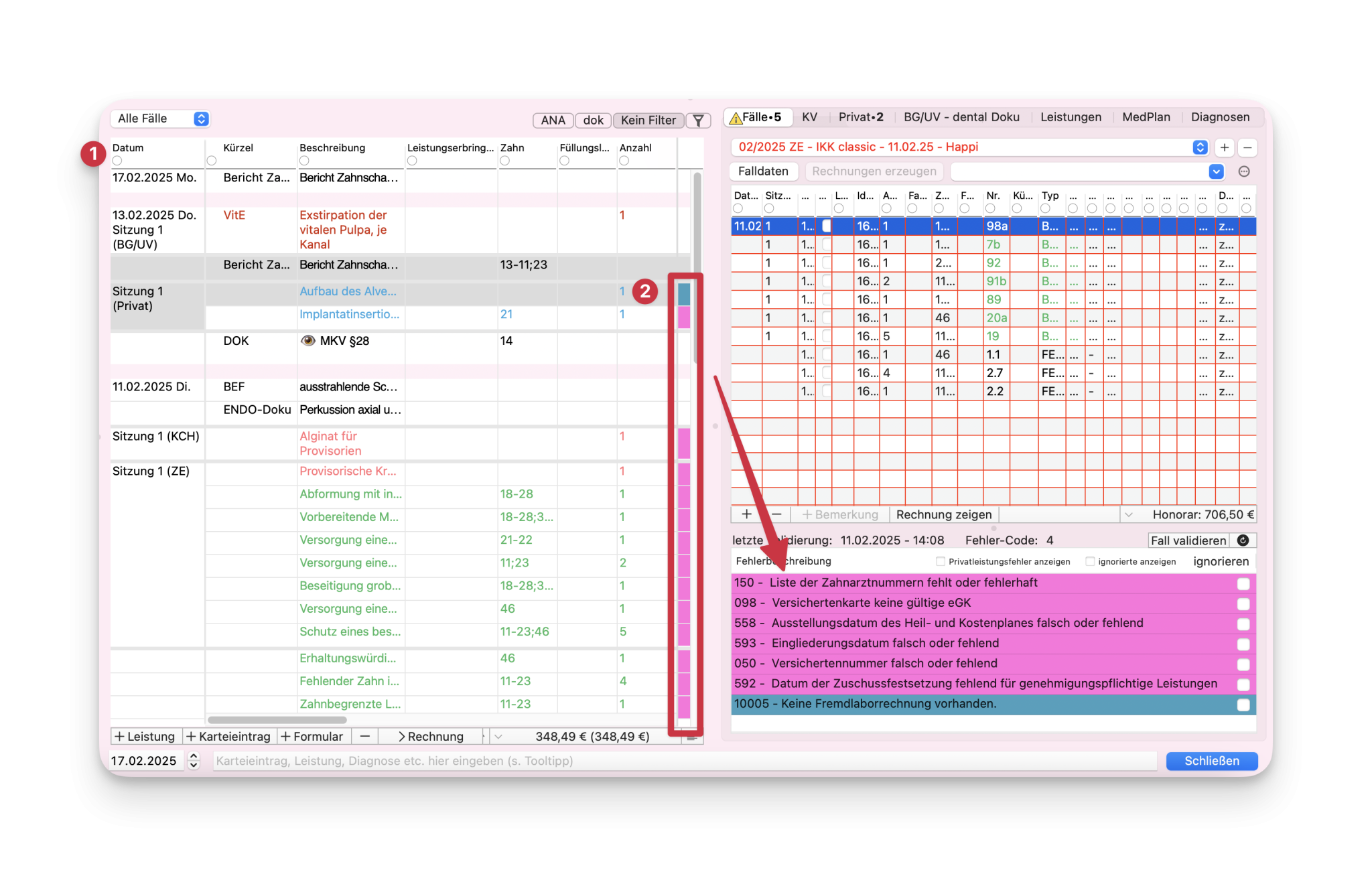Click pink marker beside Implantatinsertio row

coord(684,317)
